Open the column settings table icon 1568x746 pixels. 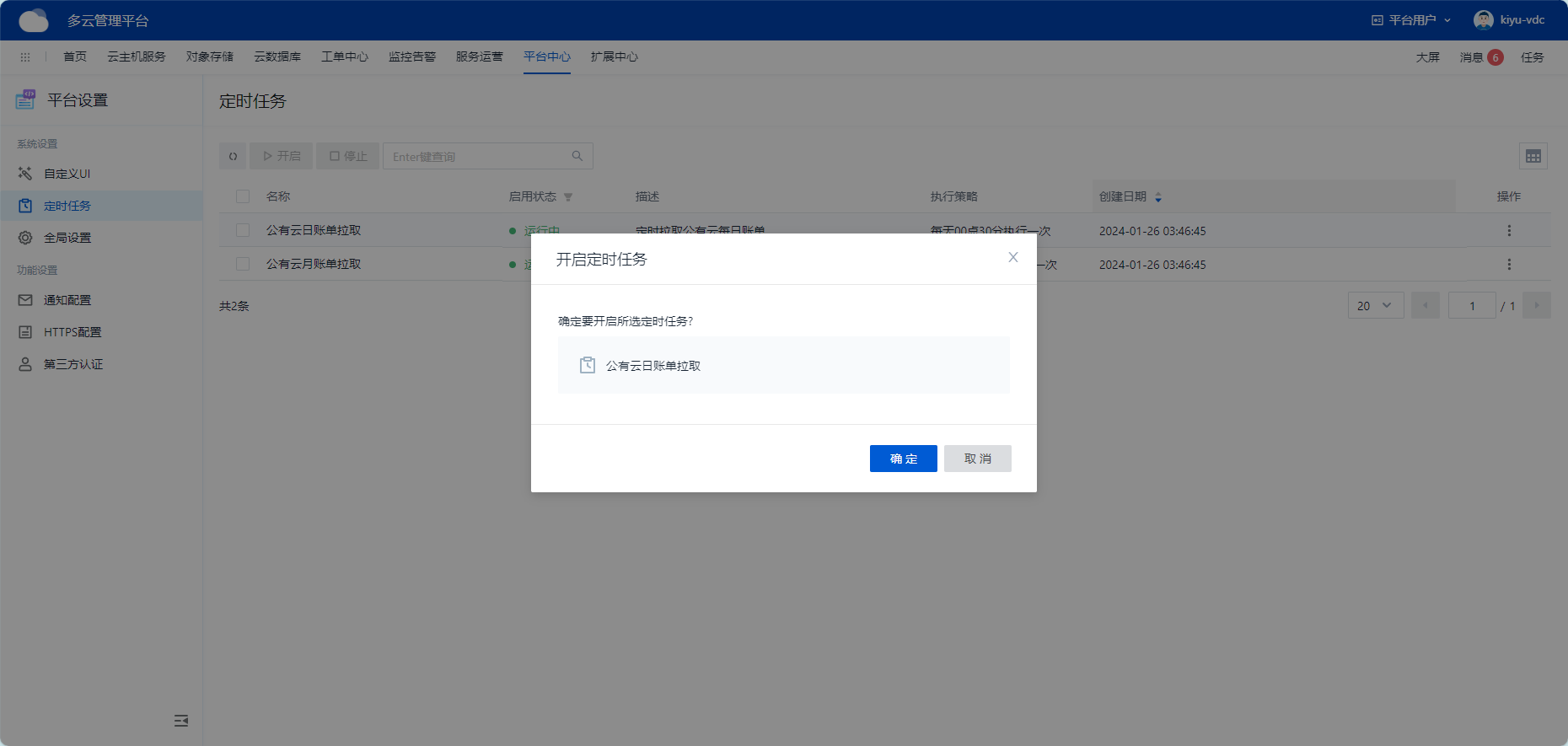pyautogui.click(x=1533, y=156)
